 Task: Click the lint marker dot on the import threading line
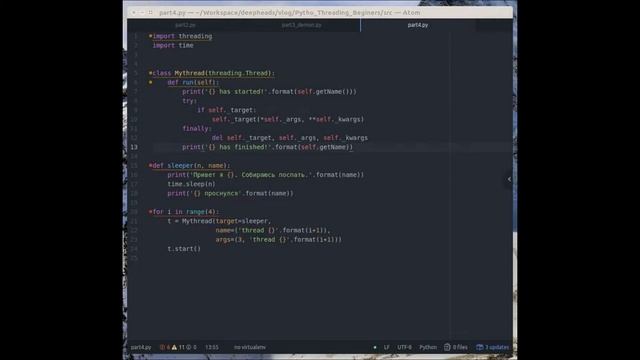[150, 36]
